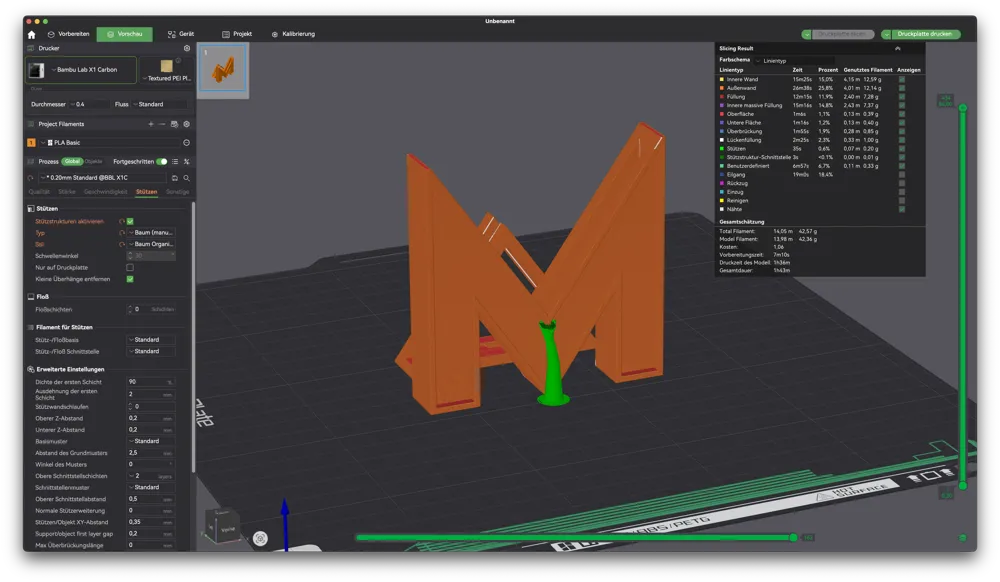Uncheck Kleine Überhänge entfernen checkbox
The height and width of the screenshot is (582, 1000).
(130, 279)
